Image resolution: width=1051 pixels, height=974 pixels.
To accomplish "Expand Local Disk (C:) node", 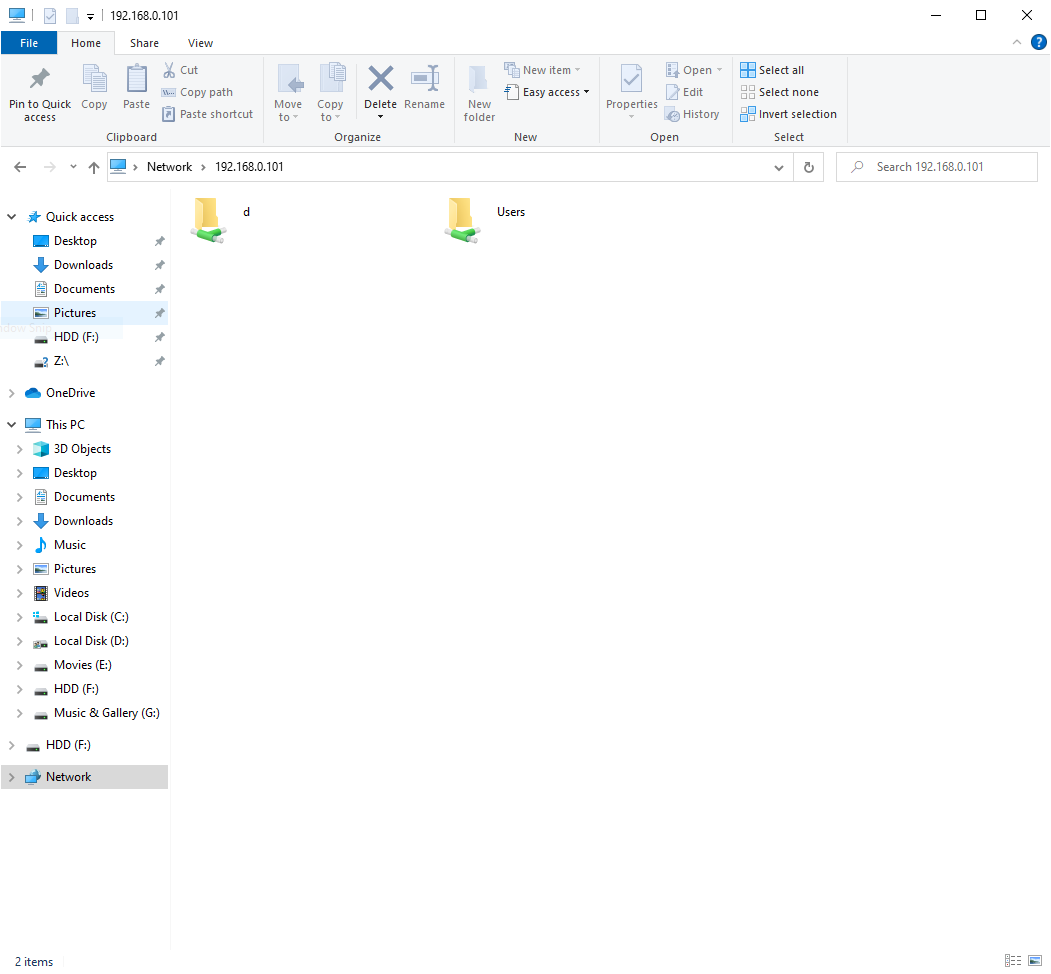I will (19, 617).
